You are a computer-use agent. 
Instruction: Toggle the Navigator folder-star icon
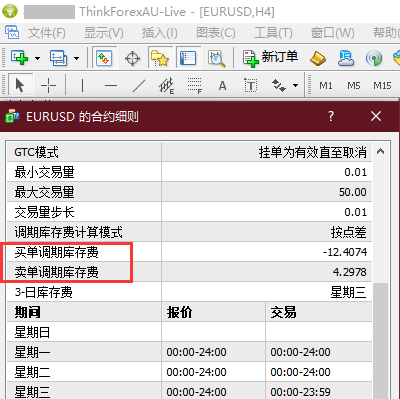(x=160, y=58)
